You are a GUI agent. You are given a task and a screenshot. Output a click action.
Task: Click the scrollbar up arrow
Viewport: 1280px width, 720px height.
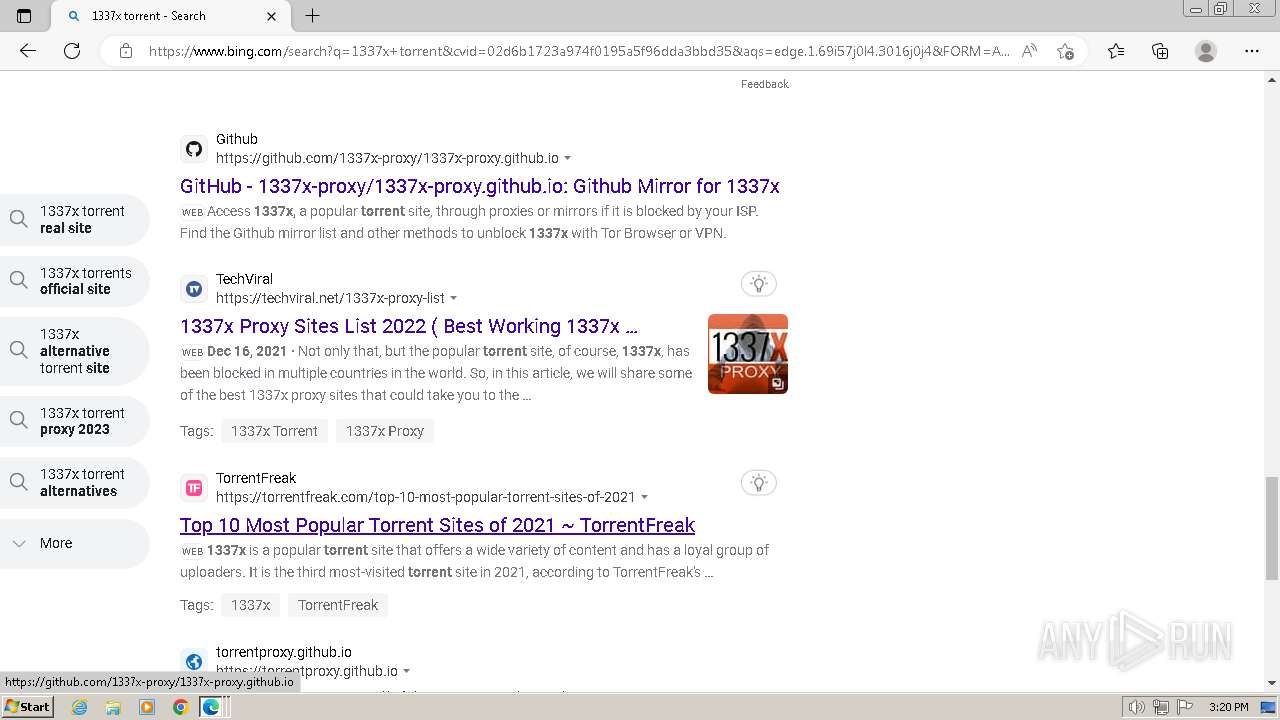[x=1272, y=79]
